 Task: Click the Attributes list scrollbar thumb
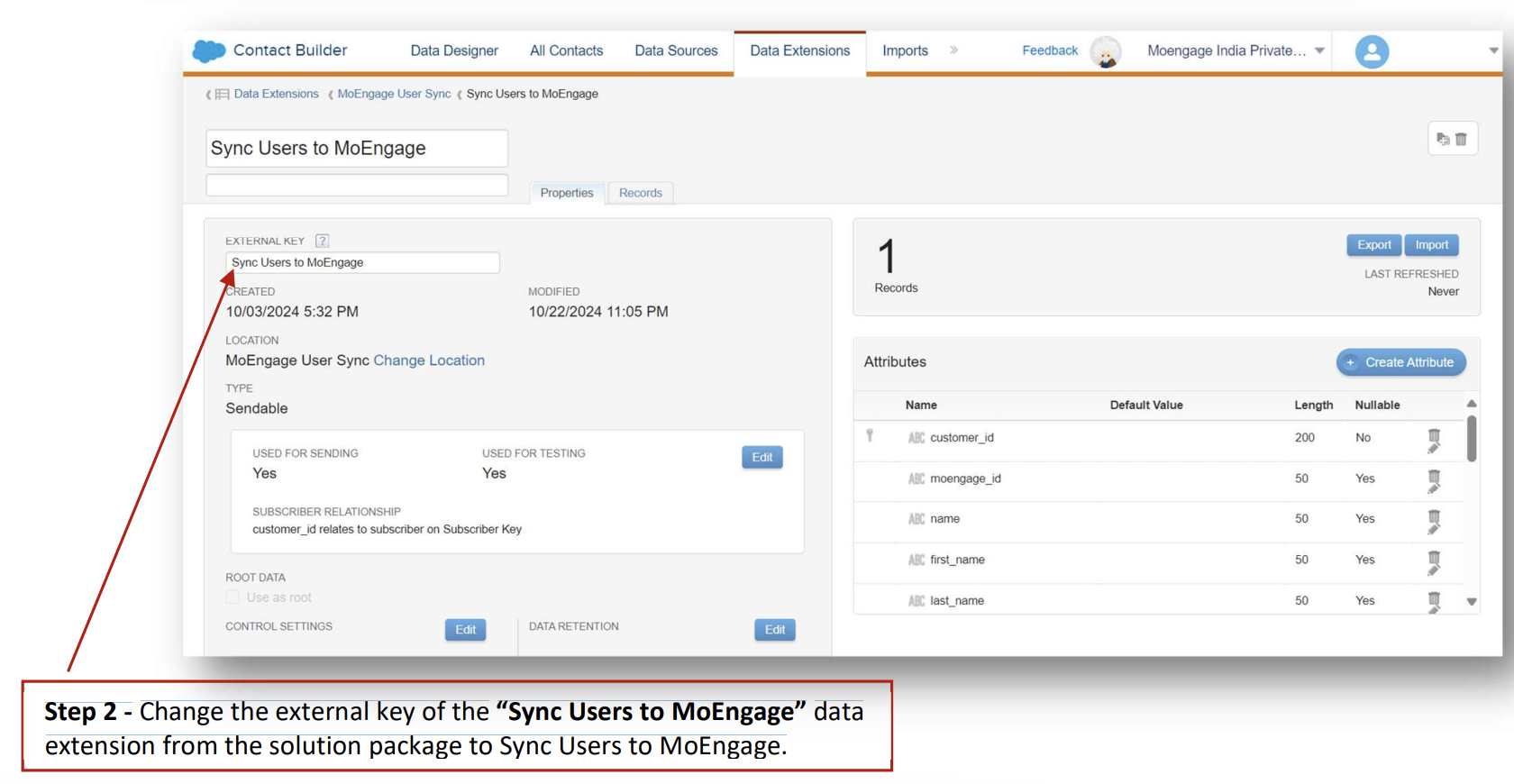pyautogui.click(x=1472, y=439)
